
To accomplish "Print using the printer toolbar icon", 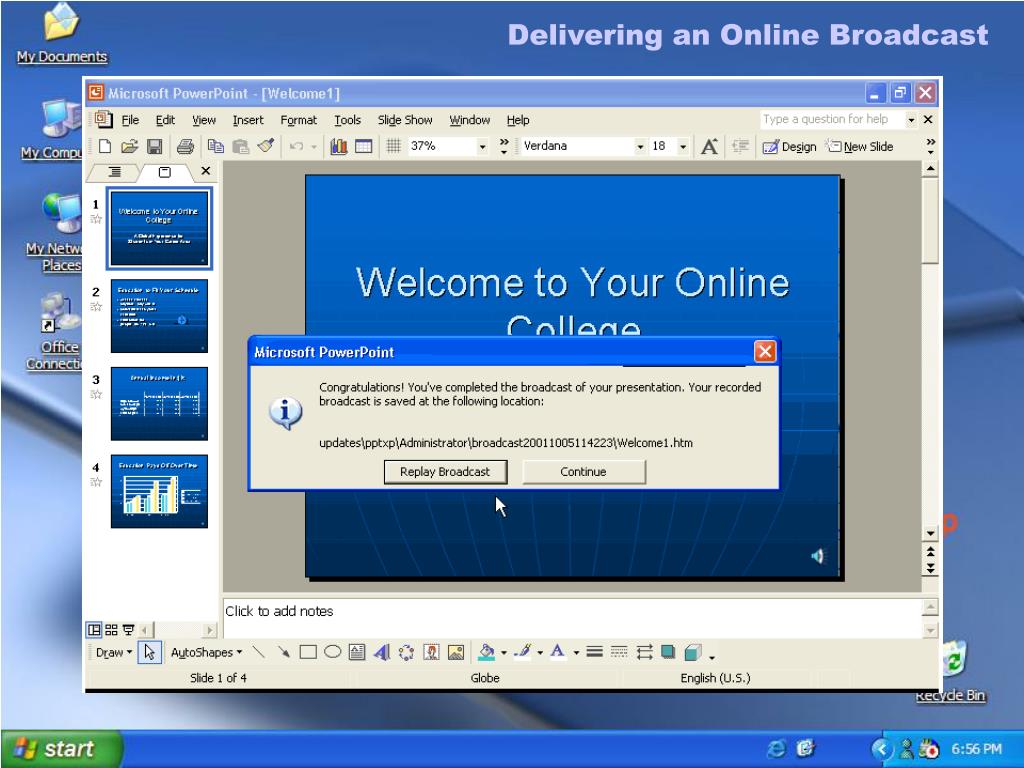I will point(185,146).
